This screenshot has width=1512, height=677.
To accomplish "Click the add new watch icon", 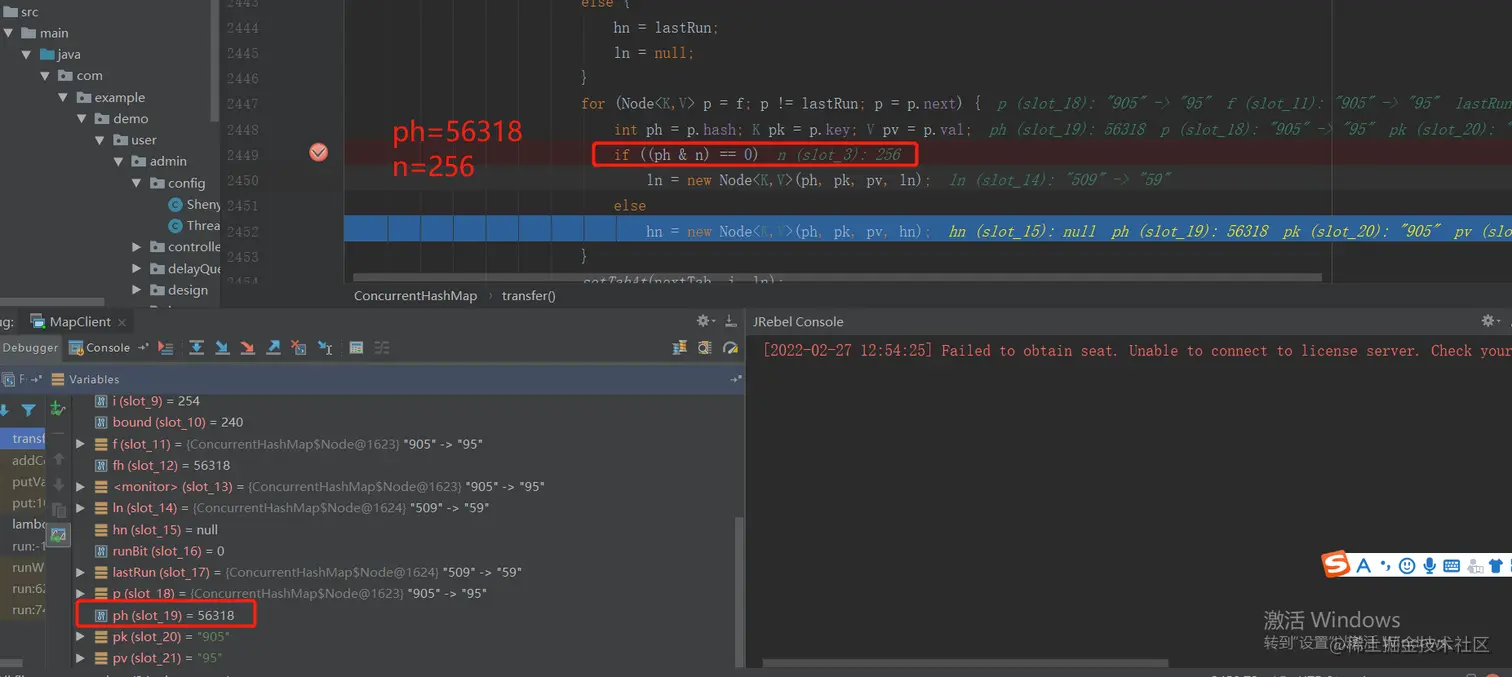I will pos(58,408).
